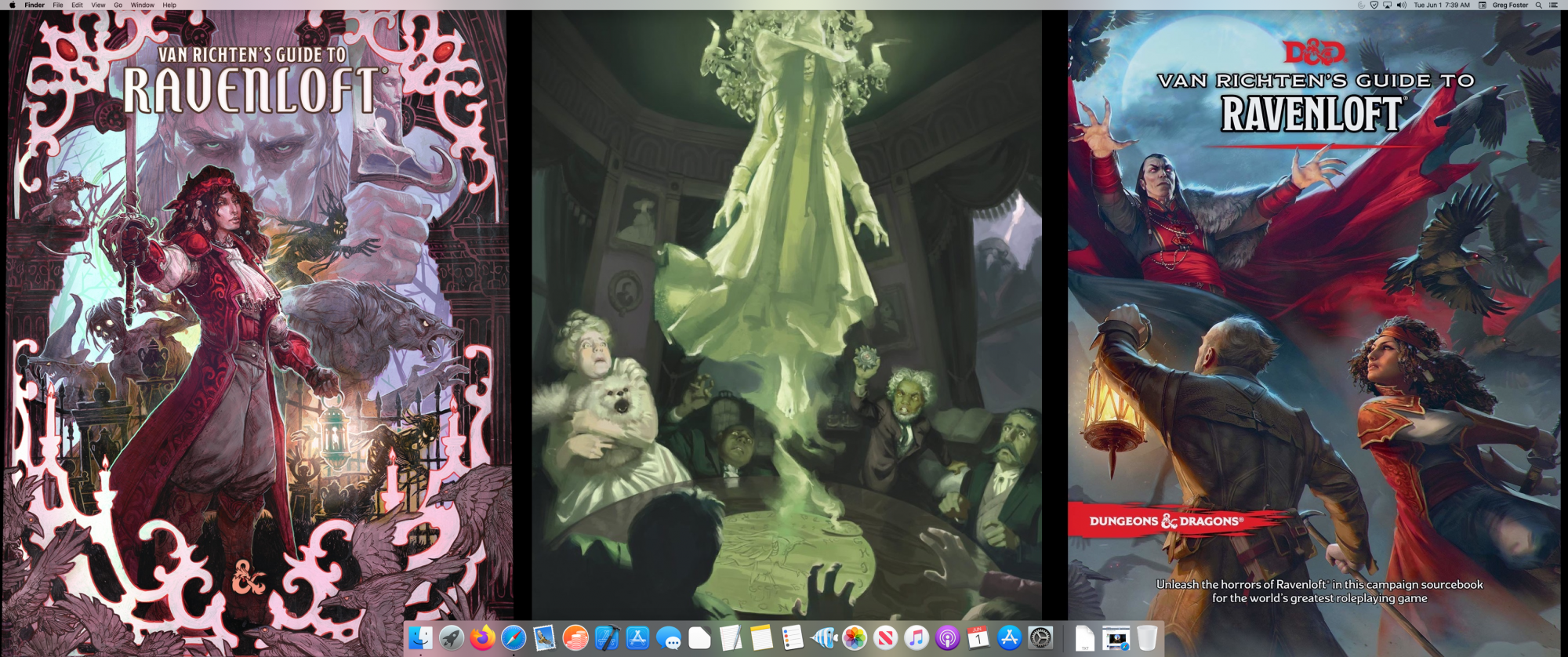Open the blue blueprint app icon next to Xcode
The image size is (1568, 657).
tap(637, 638)
